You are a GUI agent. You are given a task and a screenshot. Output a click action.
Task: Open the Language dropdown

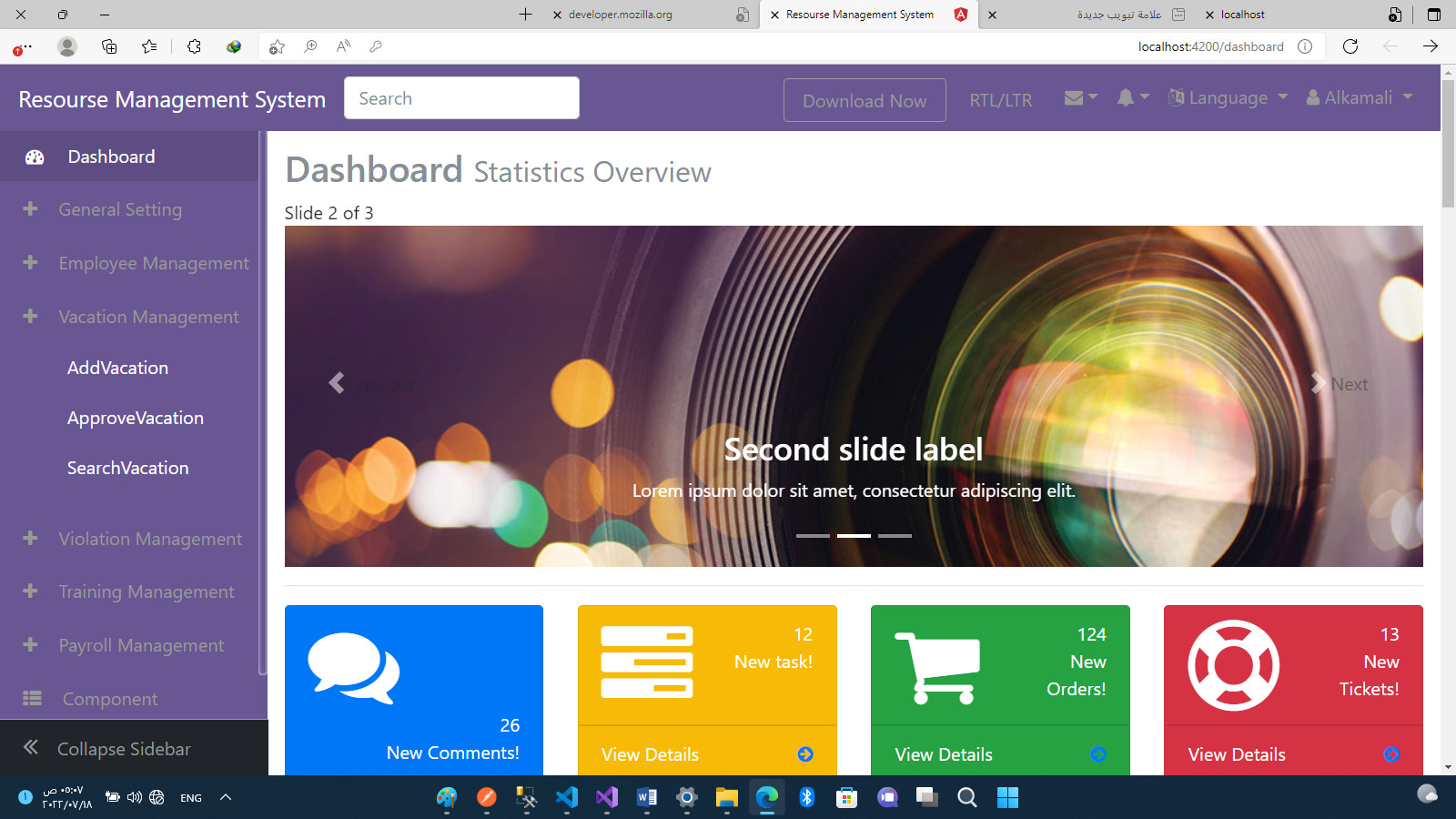tap(1228, 97)
